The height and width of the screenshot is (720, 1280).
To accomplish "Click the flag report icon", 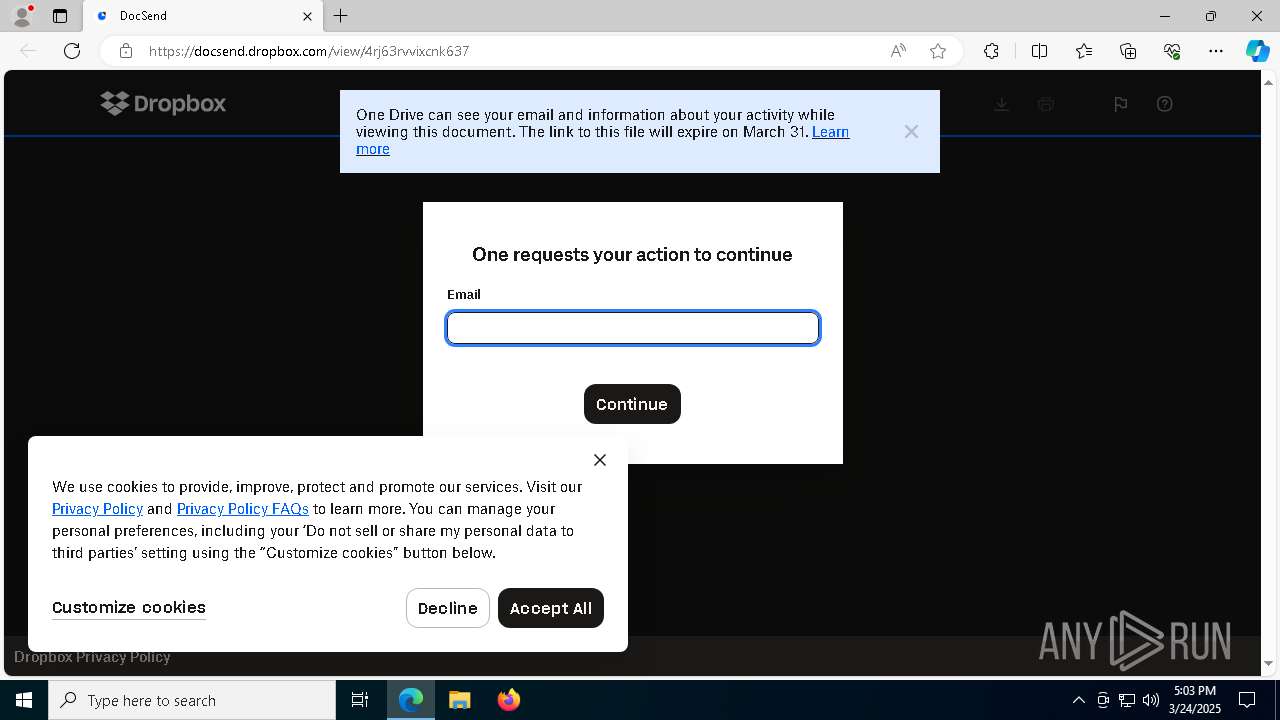I will tap(1120, 104).
